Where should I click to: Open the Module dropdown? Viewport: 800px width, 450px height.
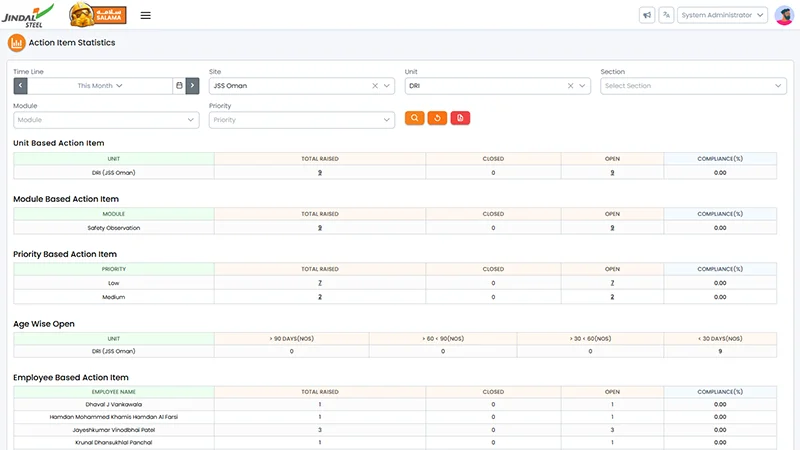tap(106, 120)
